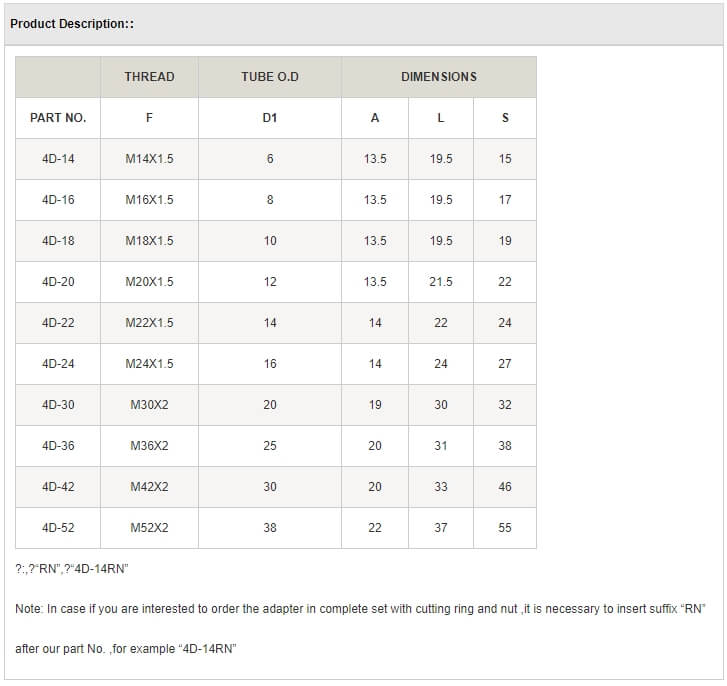This screenshot has width=727, height=686.
Task: Click part number 4D-16 in table
Action: point(58,200)
